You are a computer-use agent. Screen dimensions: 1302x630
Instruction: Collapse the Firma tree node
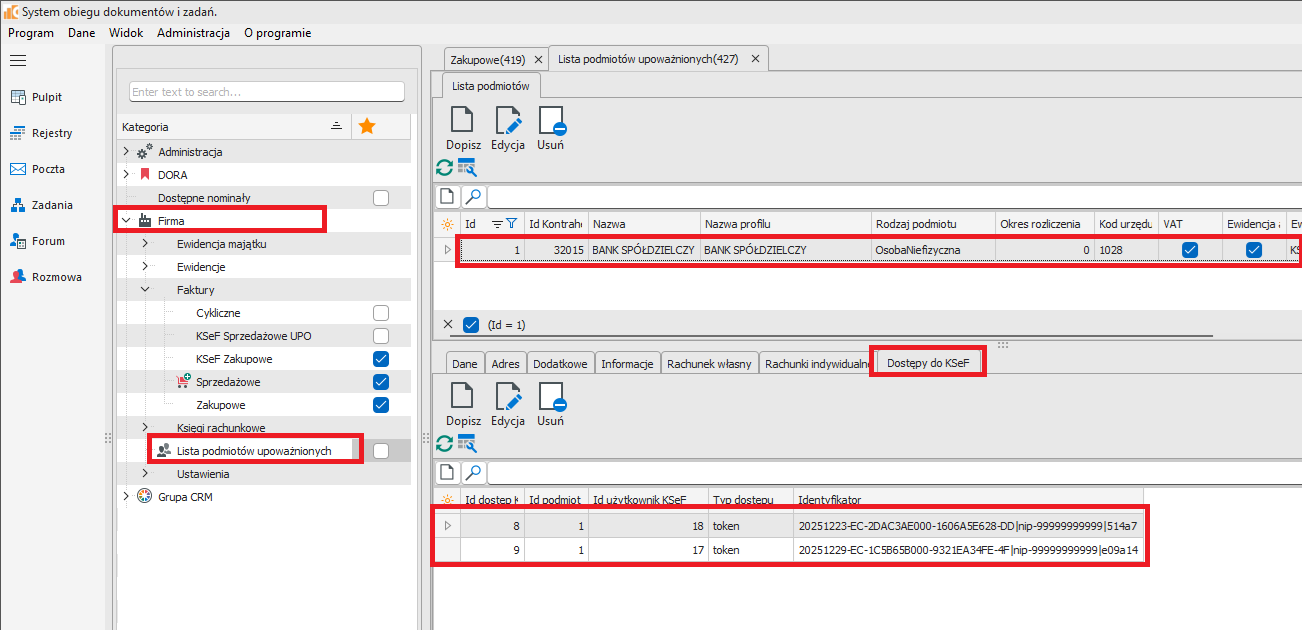pyautogui.click(x=126, y=221)
